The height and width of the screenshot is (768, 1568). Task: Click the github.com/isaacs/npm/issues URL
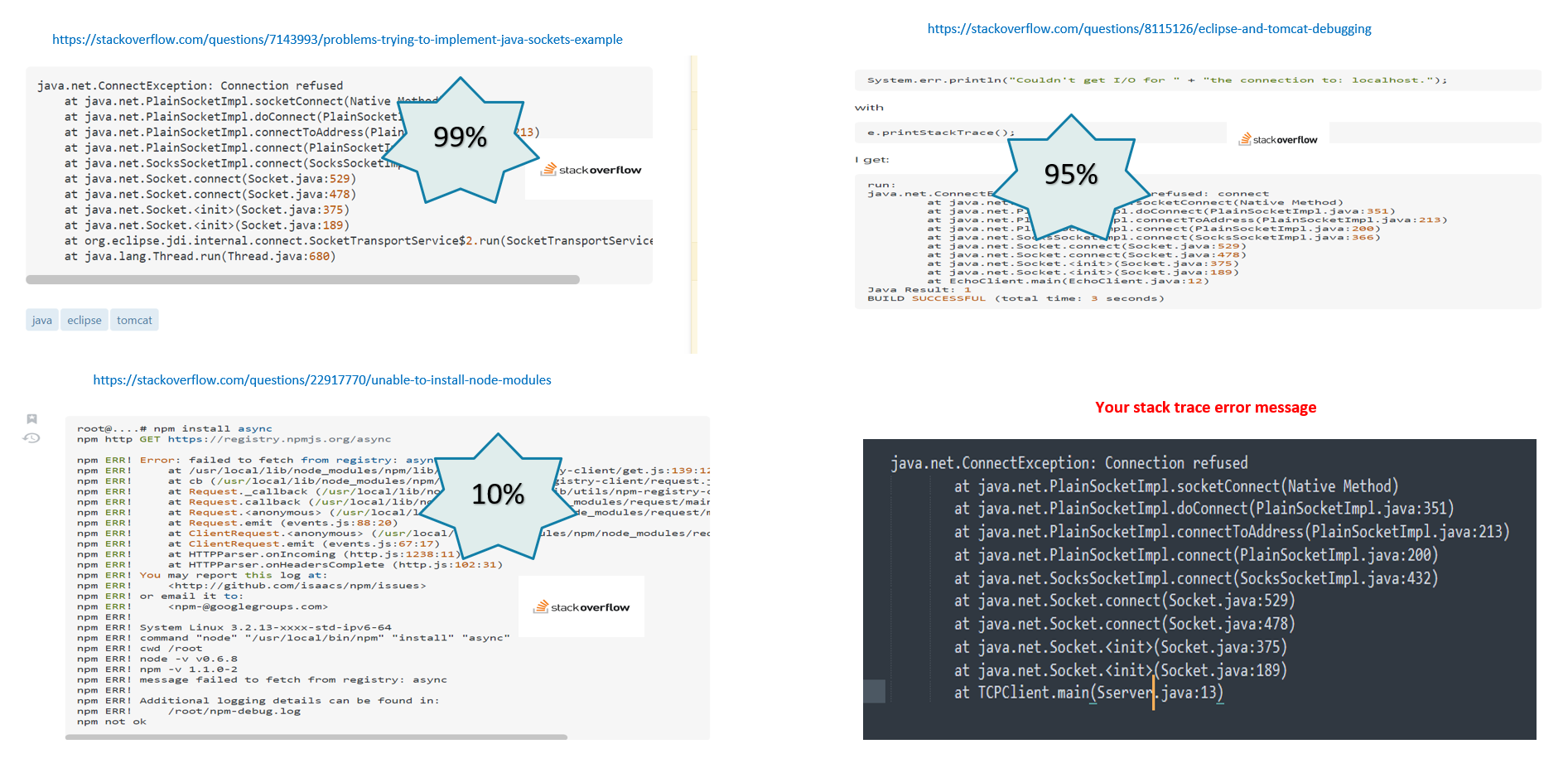[297, 586]
